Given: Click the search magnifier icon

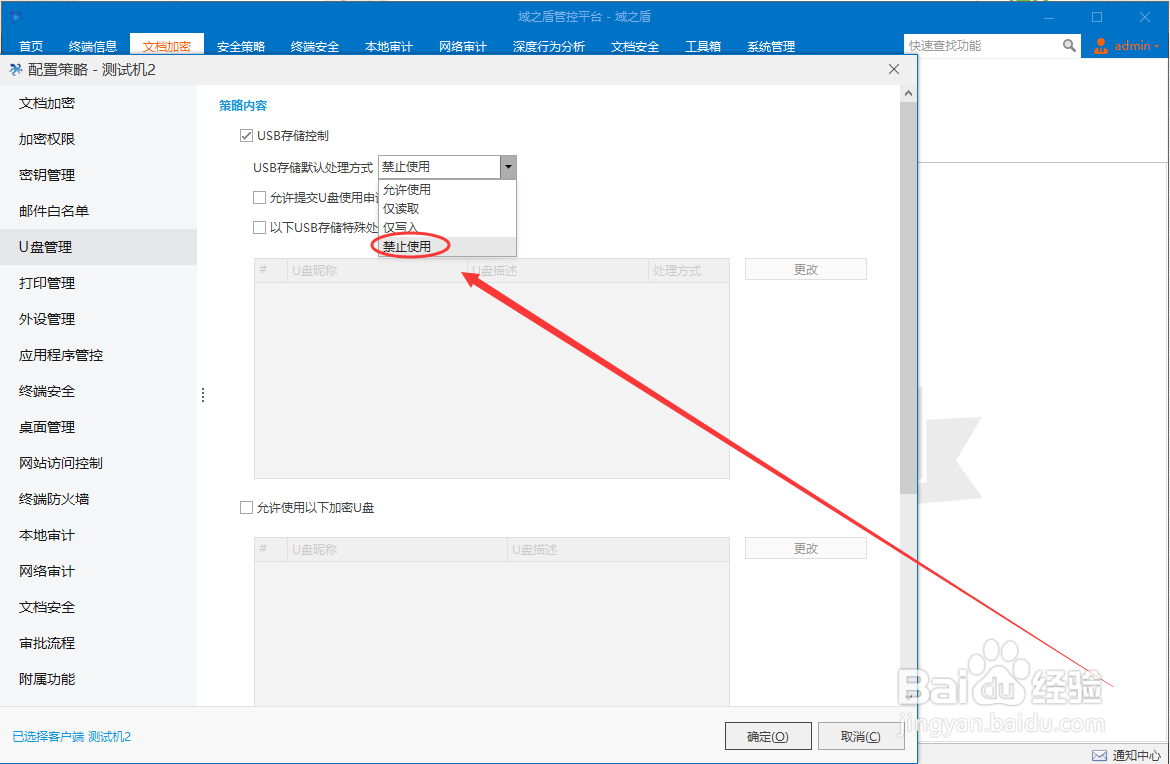Looking at the screenshot, I should 1069,46.
